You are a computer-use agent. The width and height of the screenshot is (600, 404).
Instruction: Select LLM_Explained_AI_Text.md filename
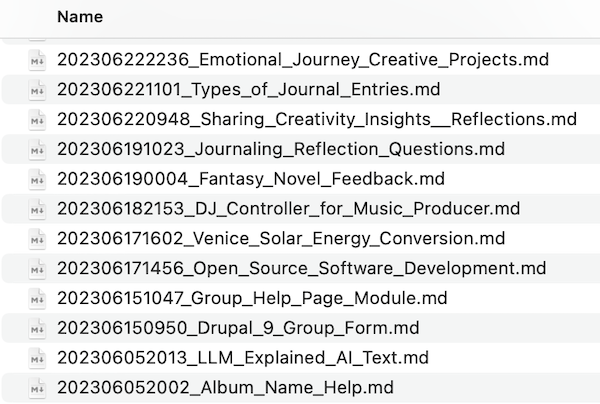(x=243, y=358)
